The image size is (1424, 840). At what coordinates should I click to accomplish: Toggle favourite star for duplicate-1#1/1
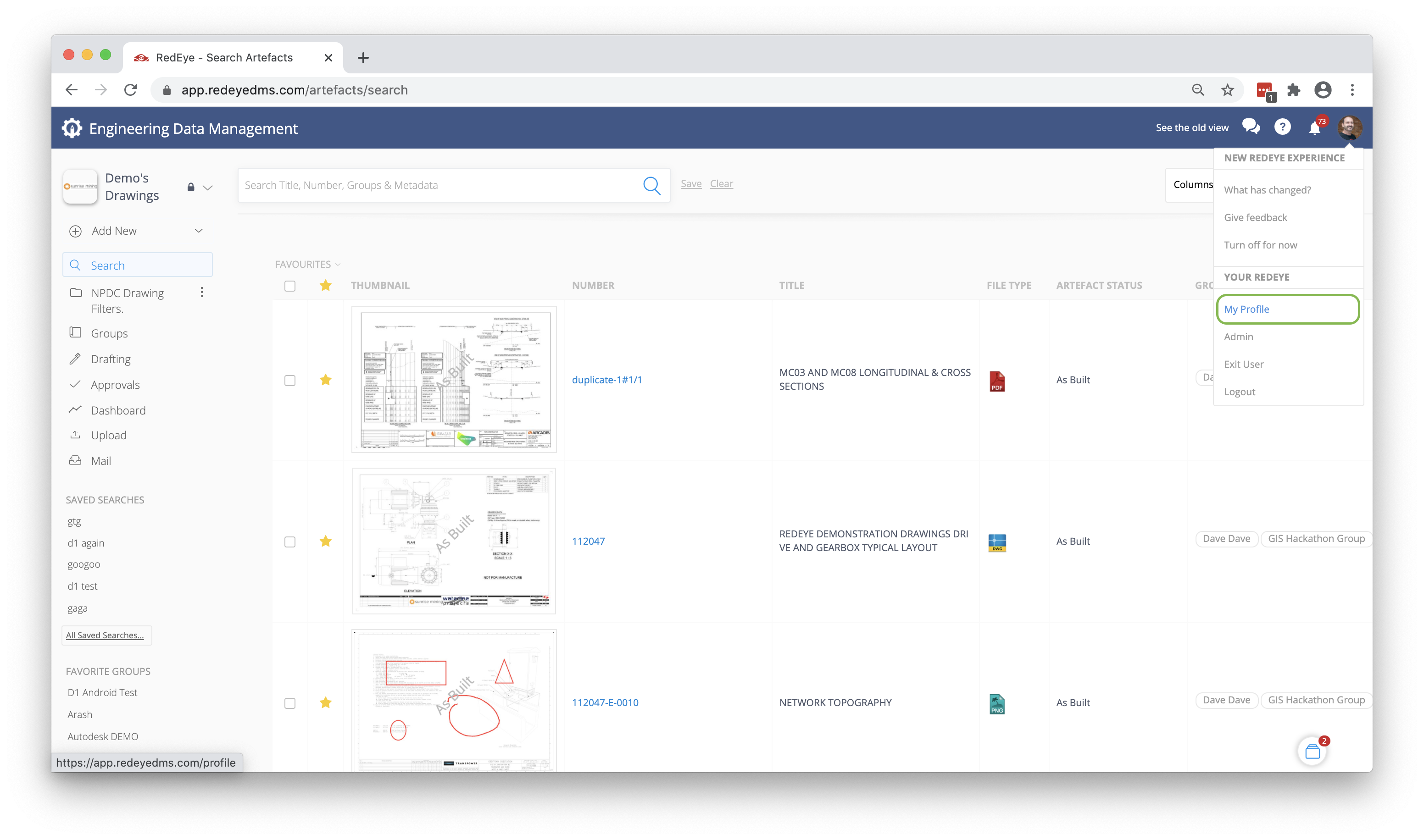[x=326, y=380]
